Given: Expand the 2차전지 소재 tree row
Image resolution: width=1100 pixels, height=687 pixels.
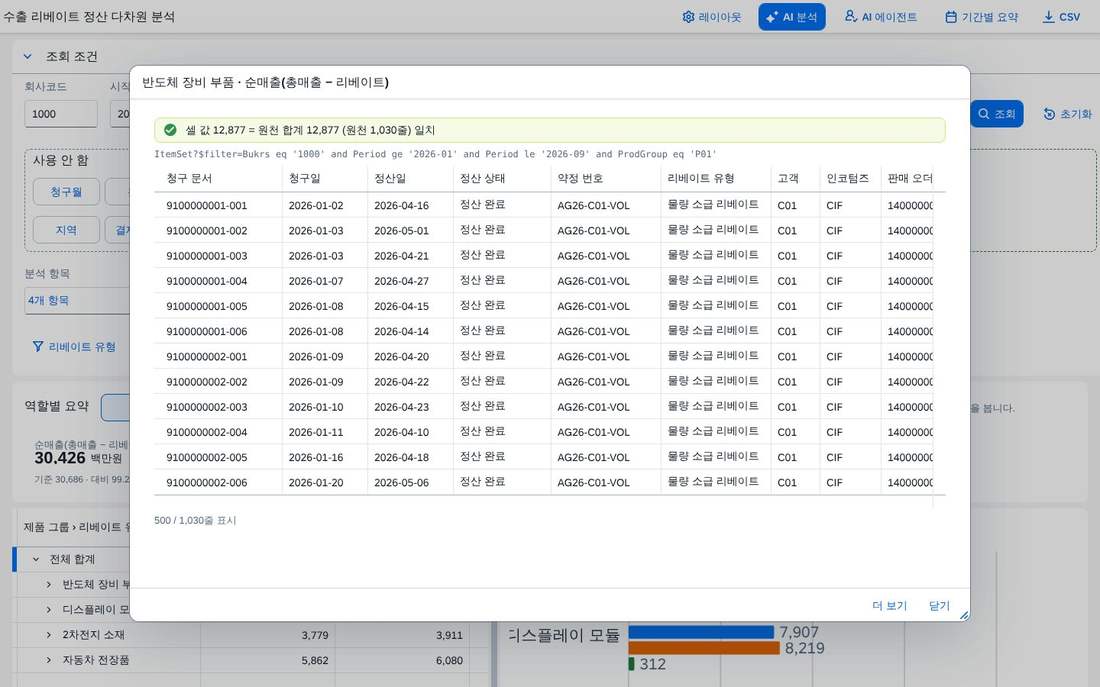Looking at the screenshot, I should [x=48, y=635].
